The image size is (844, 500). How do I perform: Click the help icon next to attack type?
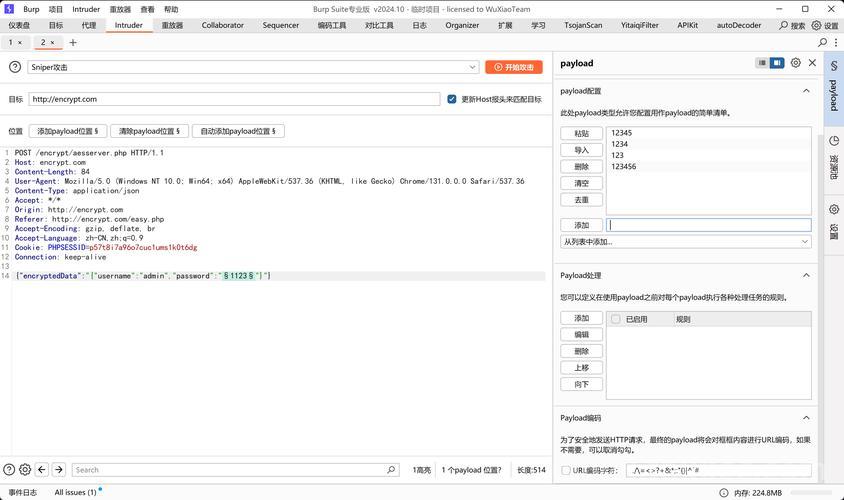(15, 67)
